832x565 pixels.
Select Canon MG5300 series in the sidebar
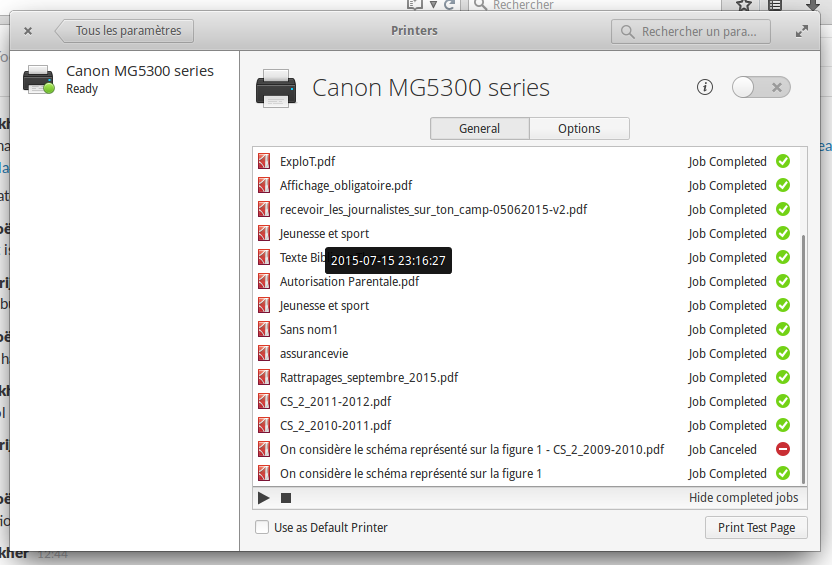point(124,79)
